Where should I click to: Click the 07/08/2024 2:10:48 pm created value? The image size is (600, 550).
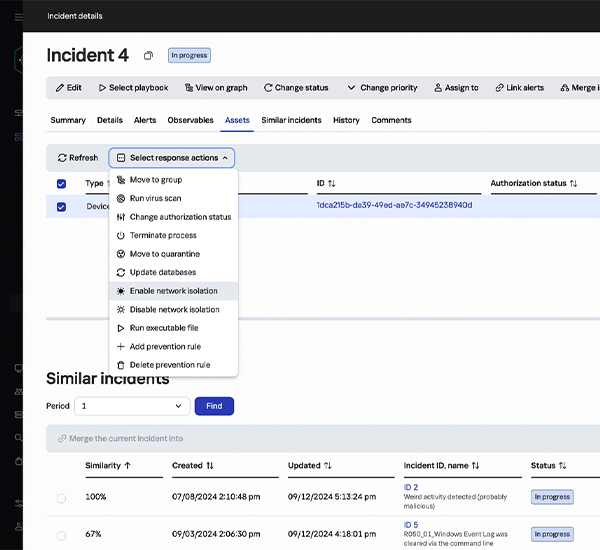pyautogui.click(x=216, y=497)
